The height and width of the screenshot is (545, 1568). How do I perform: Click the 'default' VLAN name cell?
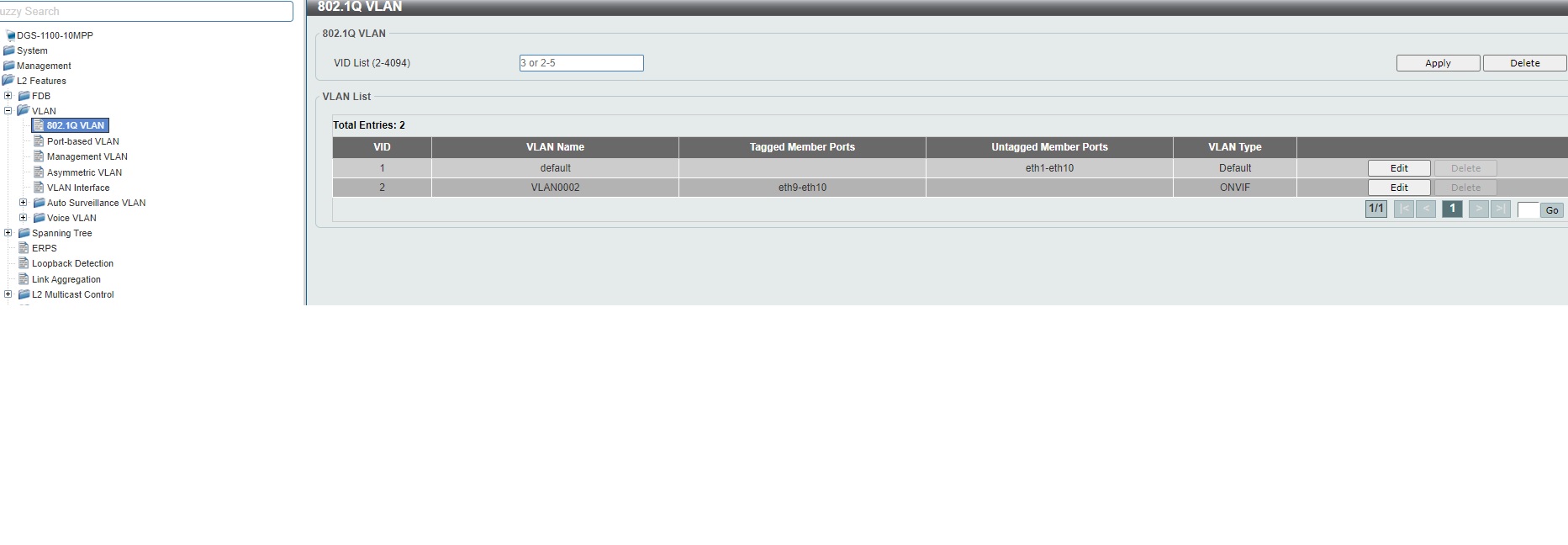(x=555, y=168)
